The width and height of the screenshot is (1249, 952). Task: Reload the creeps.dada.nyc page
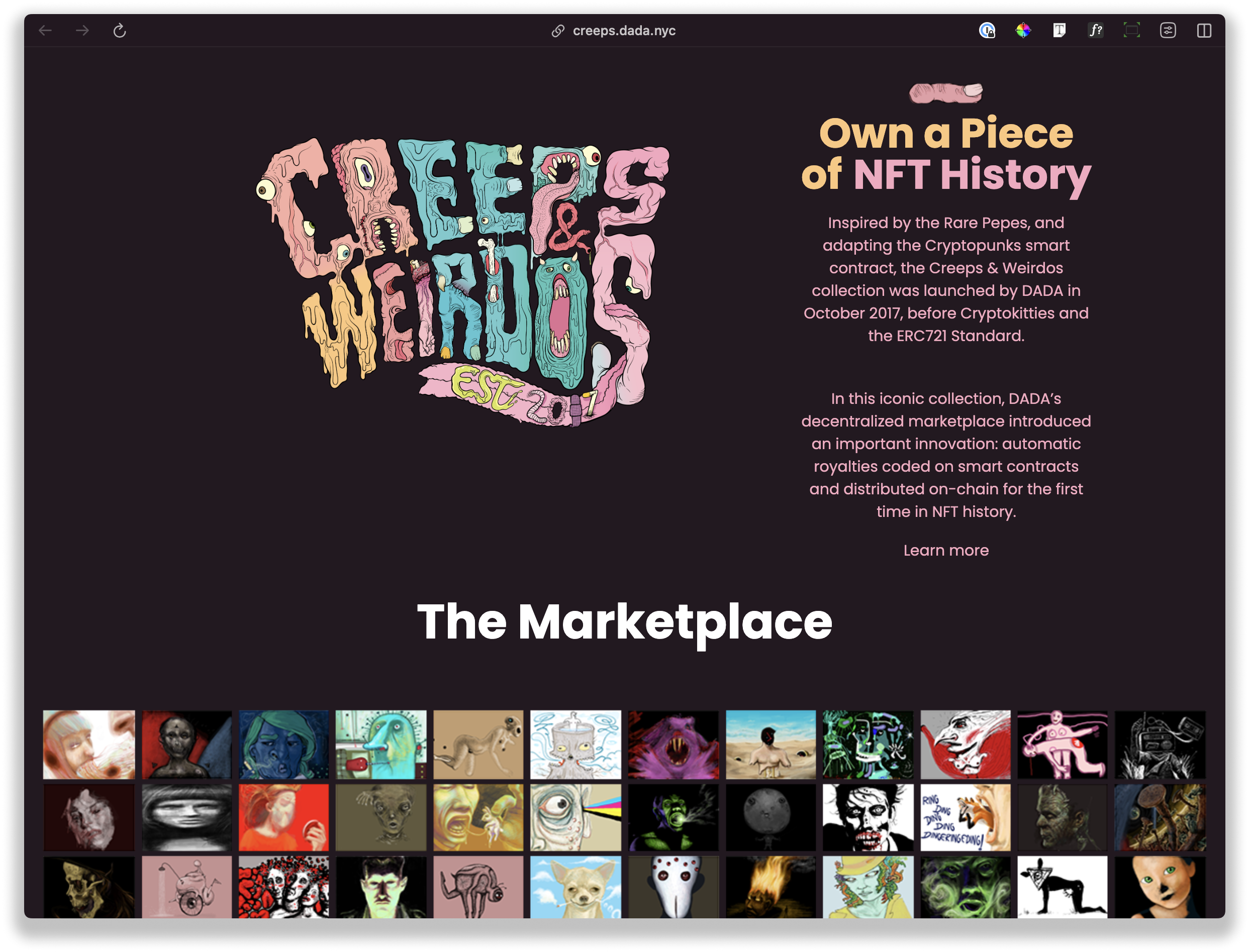(119, 31)
